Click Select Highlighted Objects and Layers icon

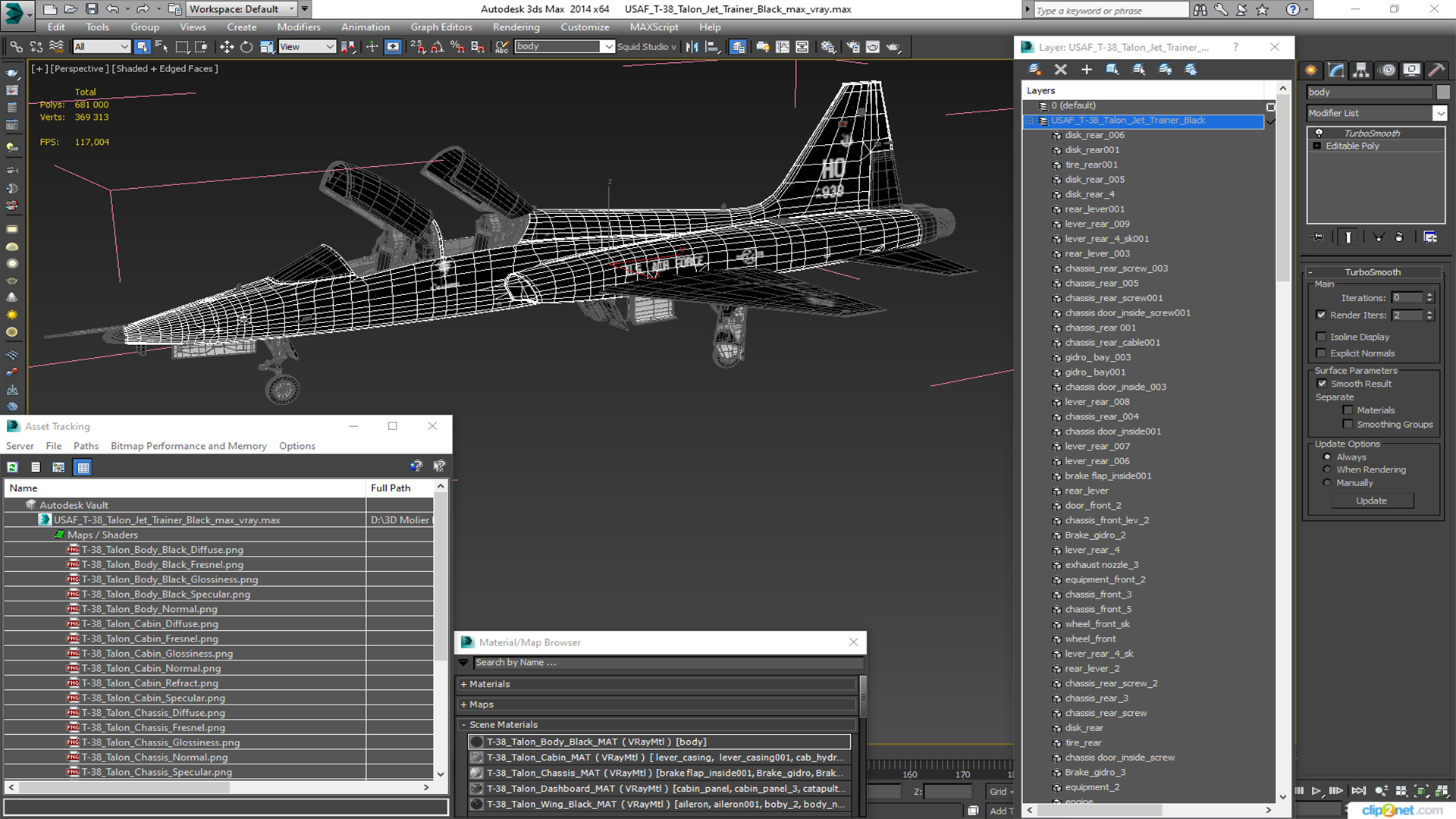click(x=1112, y=70)
